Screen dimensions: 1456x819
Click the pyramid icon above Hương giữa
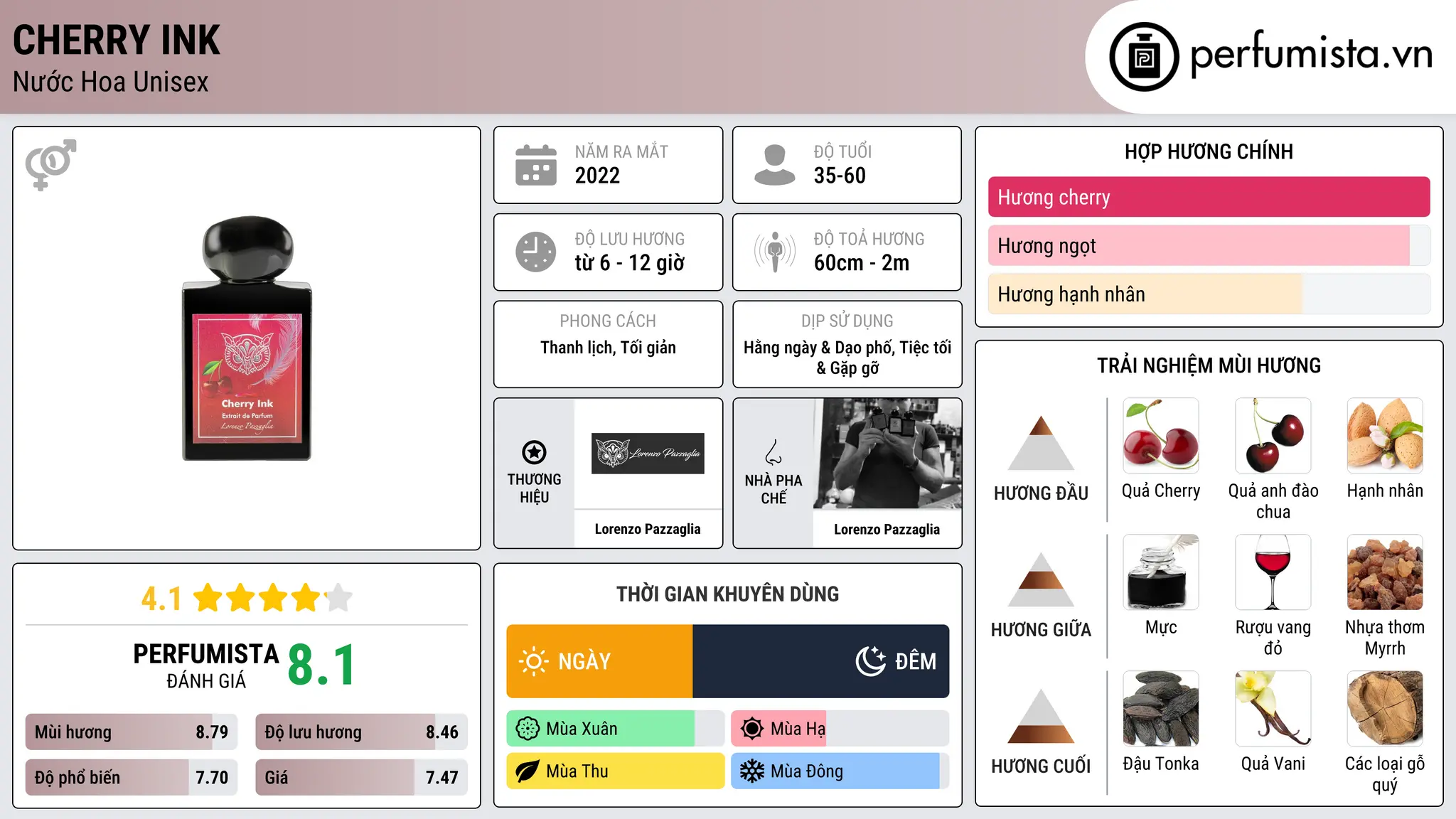point(1041,579)
